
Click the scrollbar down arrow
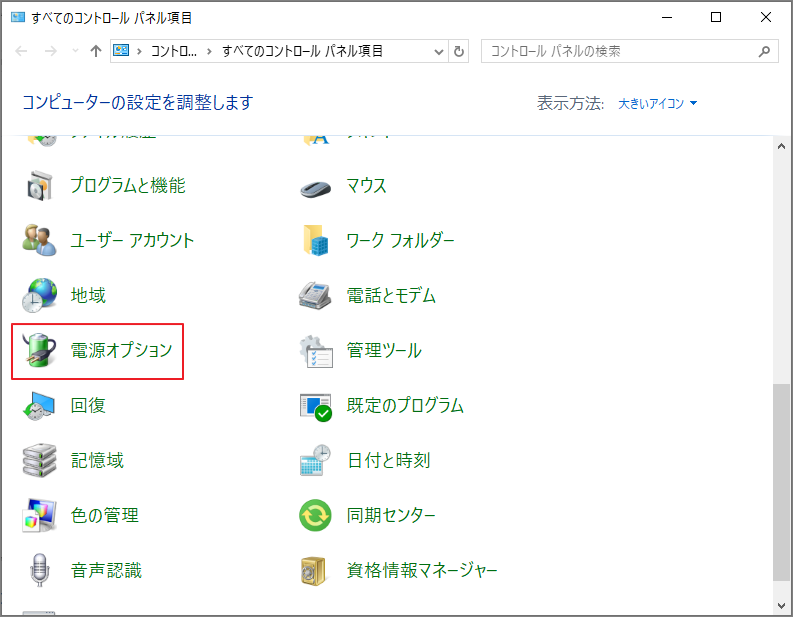(x=781, y=605)
